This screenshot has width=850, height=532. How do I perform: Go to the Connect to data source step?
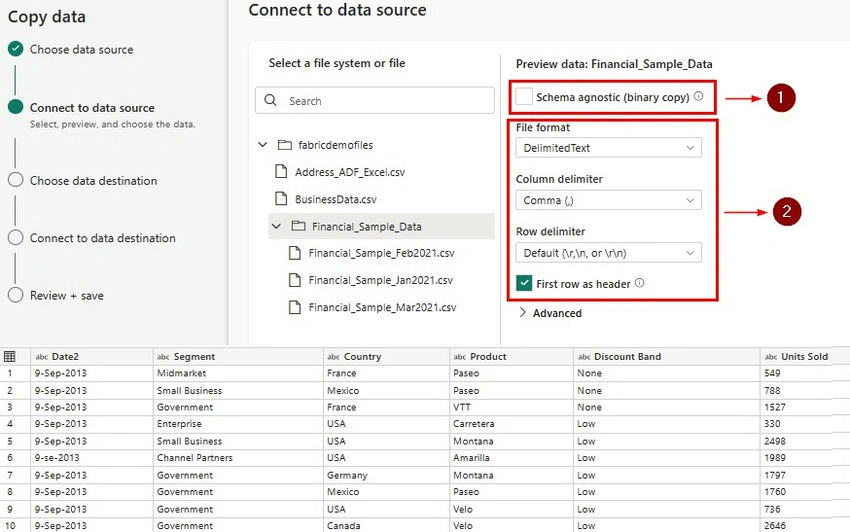(x=92, y=107)
